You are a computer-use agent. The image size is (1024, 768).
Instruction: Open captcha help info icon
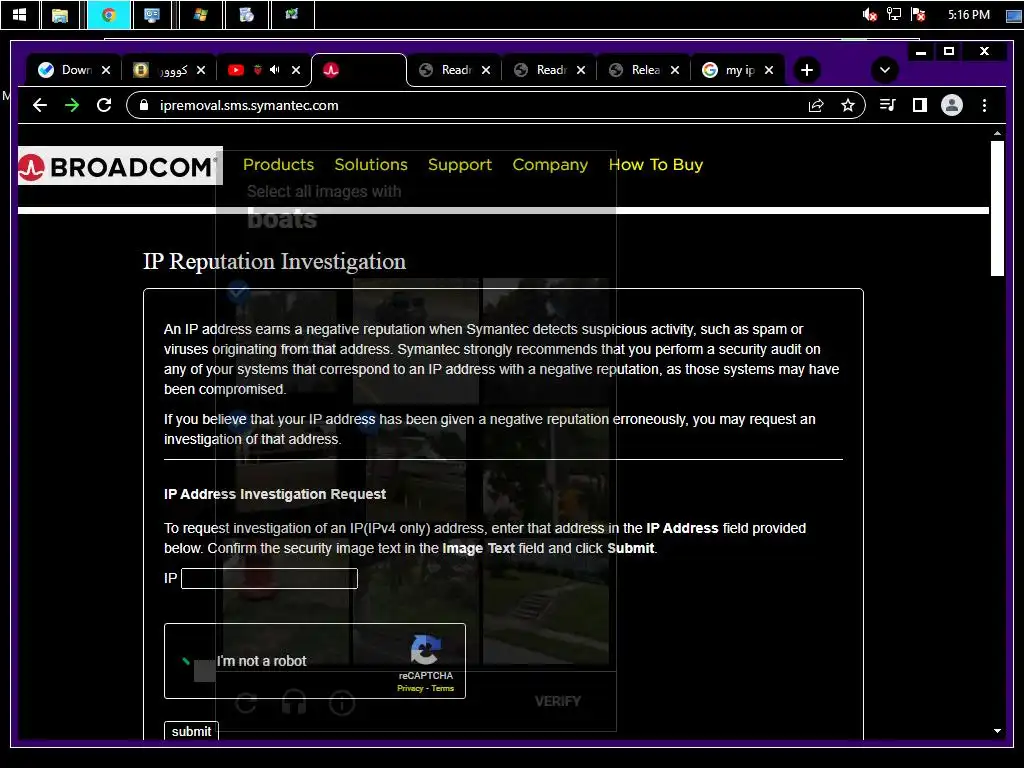pos(342,703)
